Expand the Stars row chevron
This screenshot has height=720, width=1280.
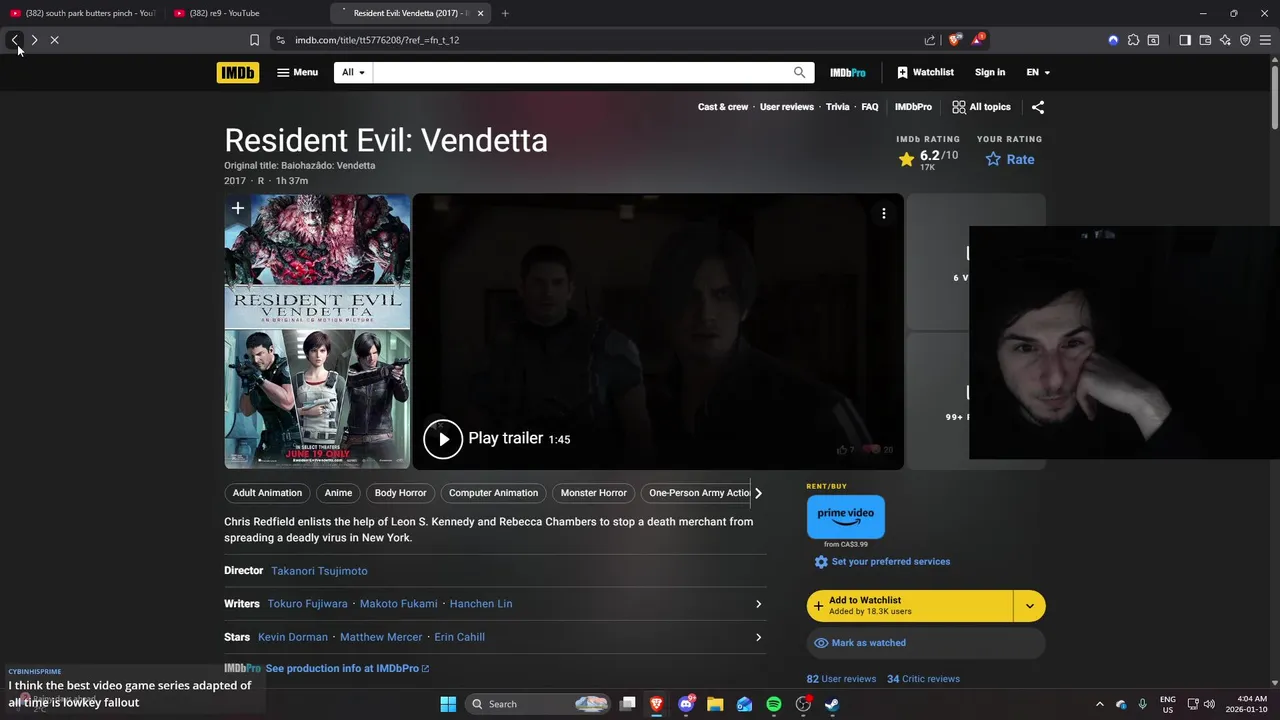758,637
